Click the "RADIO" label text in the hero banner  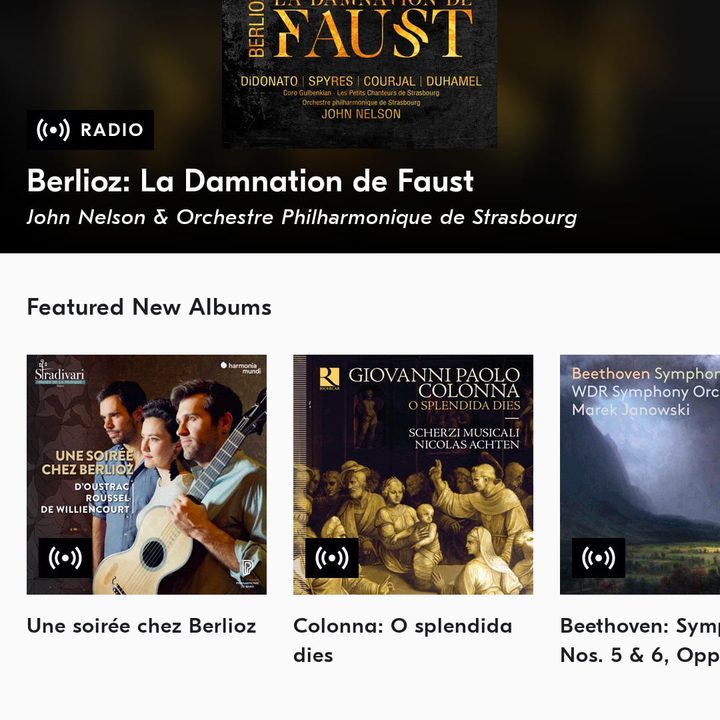pyautogui.click(x=112, y=130)
